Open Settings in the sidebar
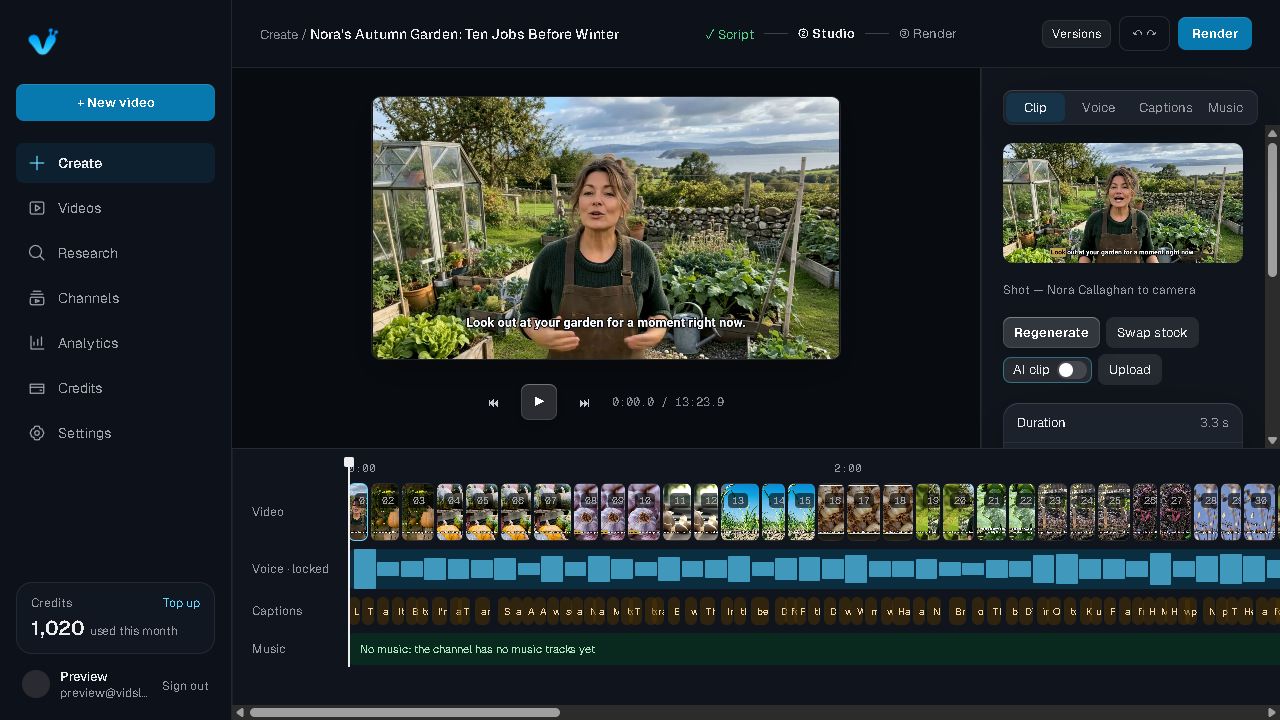1280x720 pixels. [115, 433]
